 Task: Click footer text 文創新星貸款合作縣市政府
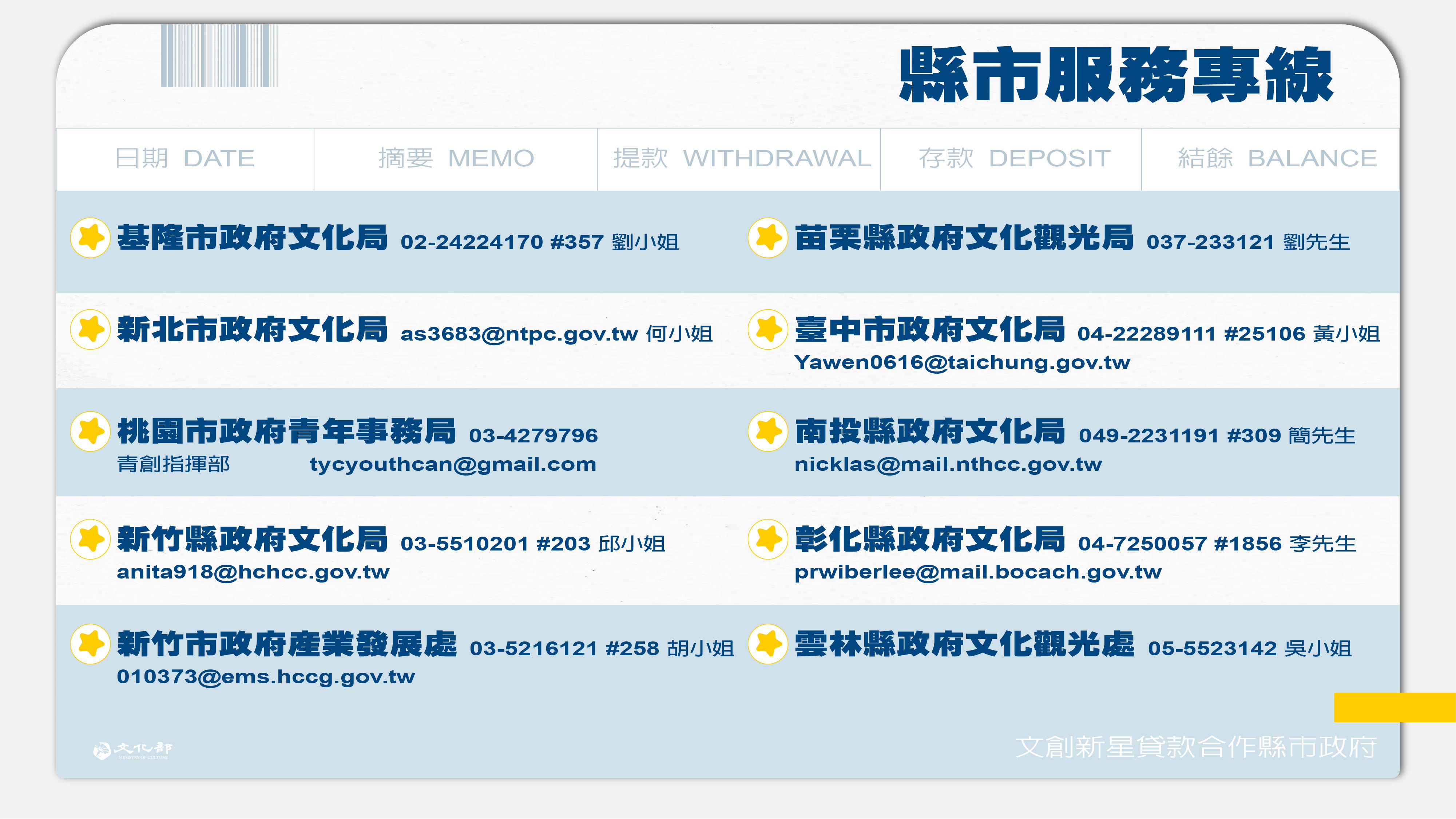coord(1196,747)
